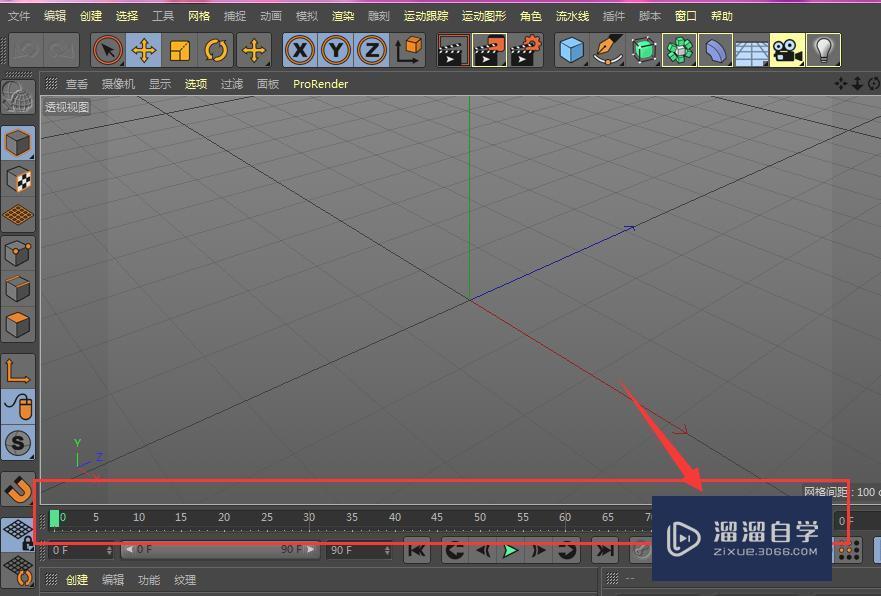The height and width of the screenshot is (596, 881).
Task: Open subdivision surface generator icon
Action: click(644, 51)
